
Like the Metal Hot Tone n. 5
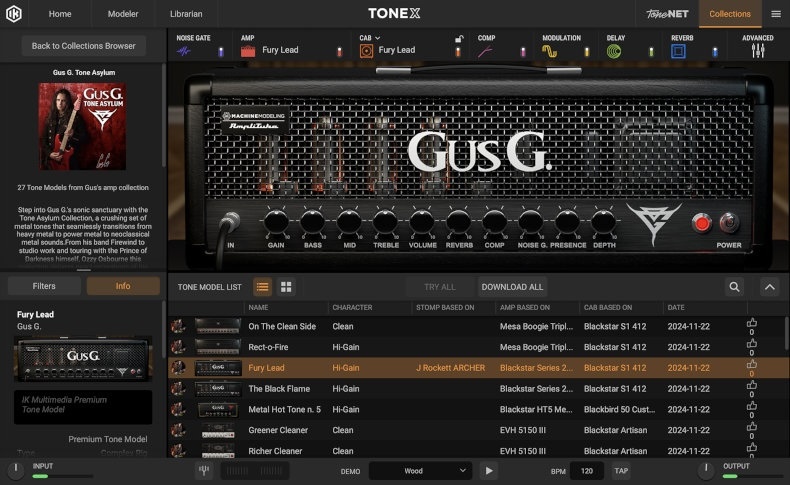pyautogui.click(x=751, y=406)
